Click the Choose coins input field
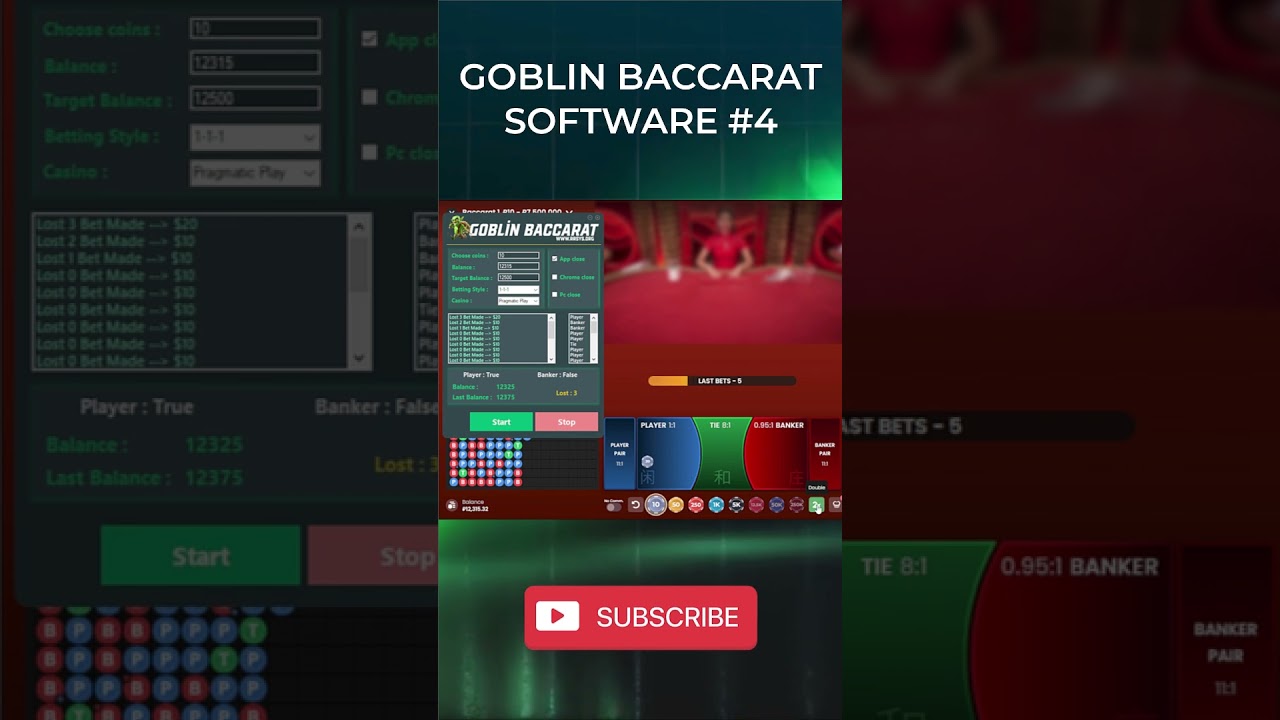The height and width of the screenshot is (720, 1280). (518, 256)
